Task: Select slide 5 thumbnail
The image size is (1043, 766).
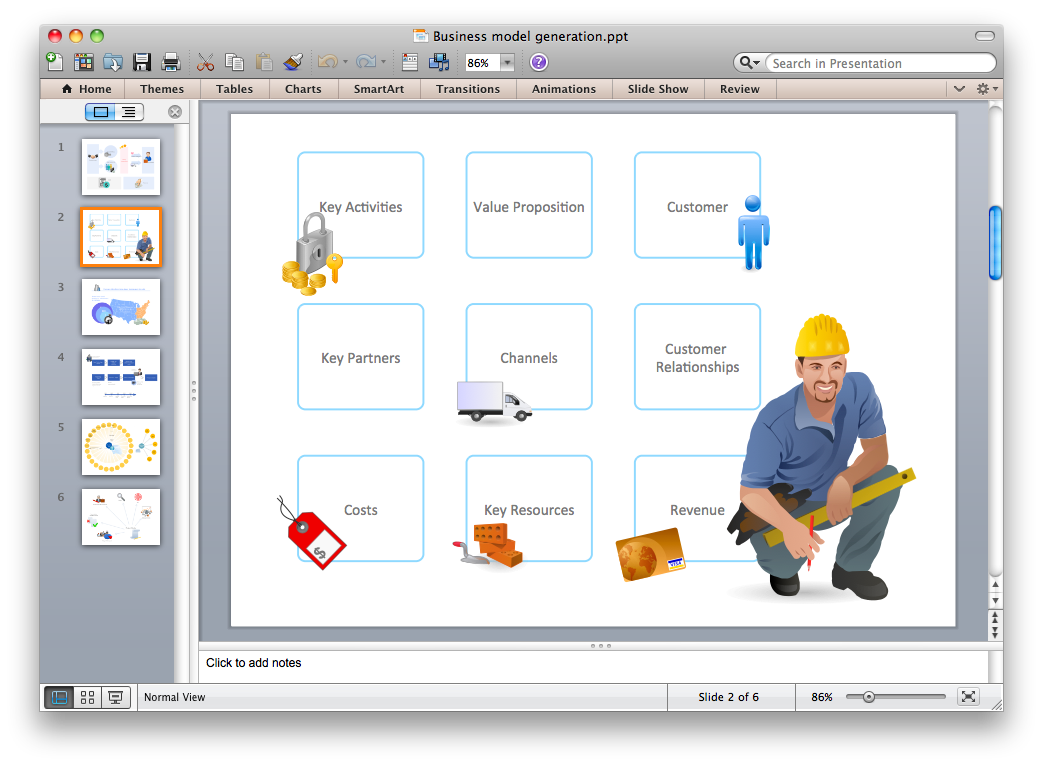Action: pyautogui.click(x=120, y=446)
